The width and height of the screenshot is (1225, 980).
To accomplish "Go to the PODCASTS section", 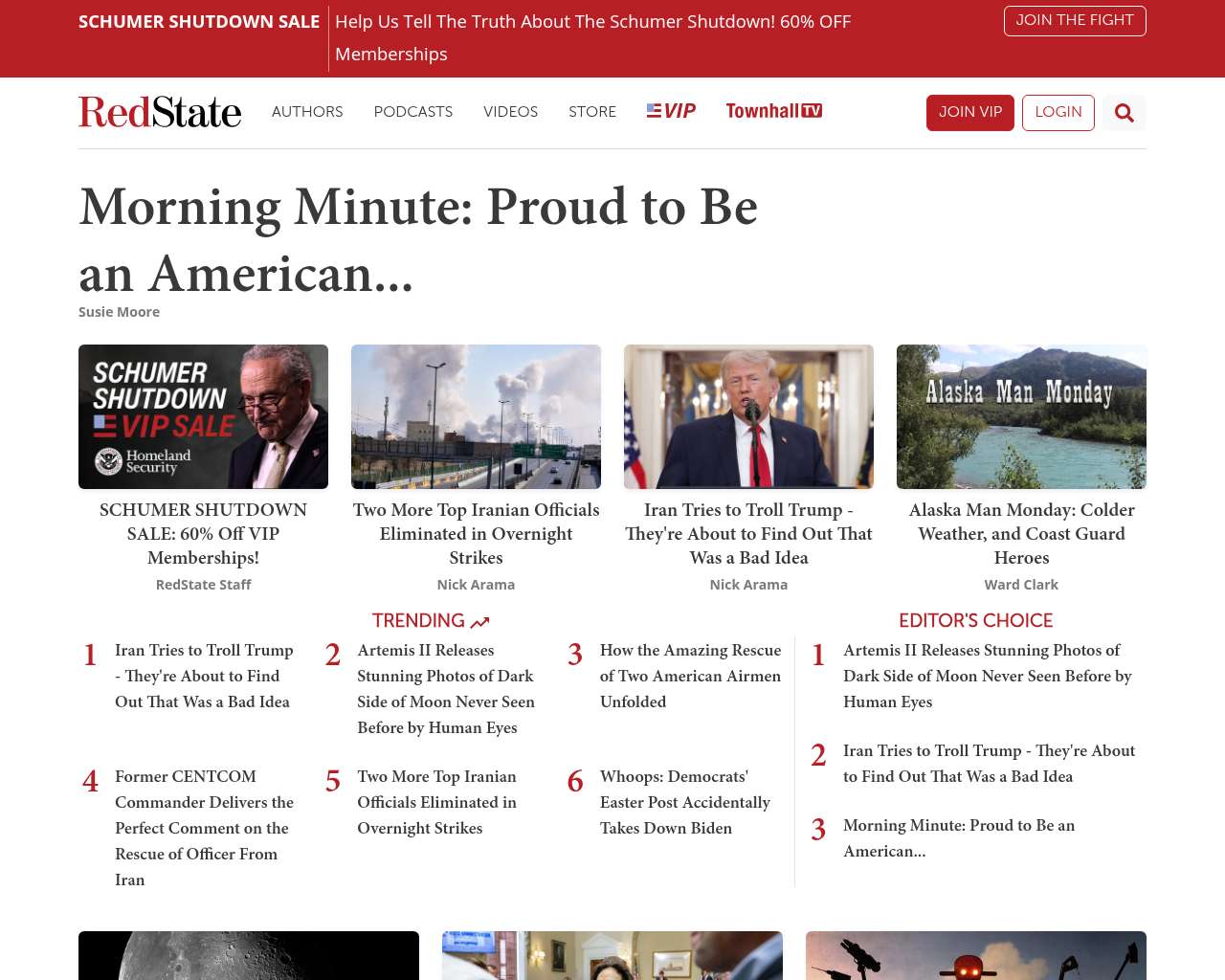I will tap(412, 112).
